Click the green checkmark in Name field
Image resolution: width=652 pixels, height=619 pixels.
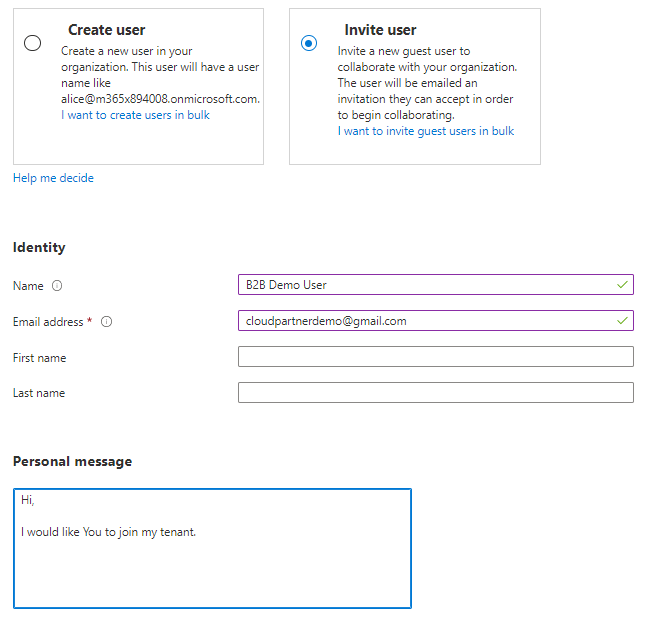pos(623,285)
